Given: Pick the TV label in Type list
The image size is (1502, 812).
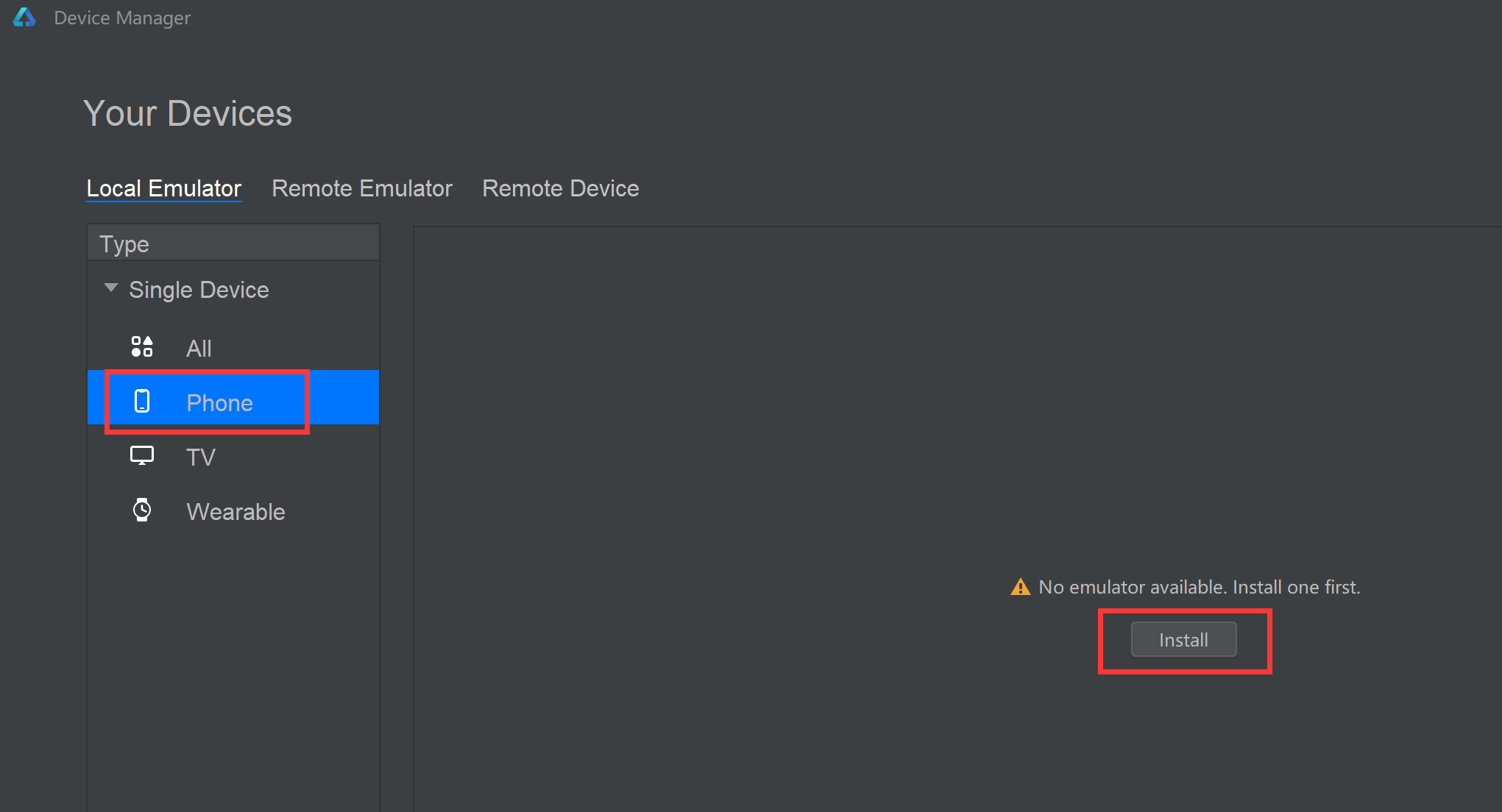Looking at the screenshot, I should pyautogui.click(x=201, y=457).
